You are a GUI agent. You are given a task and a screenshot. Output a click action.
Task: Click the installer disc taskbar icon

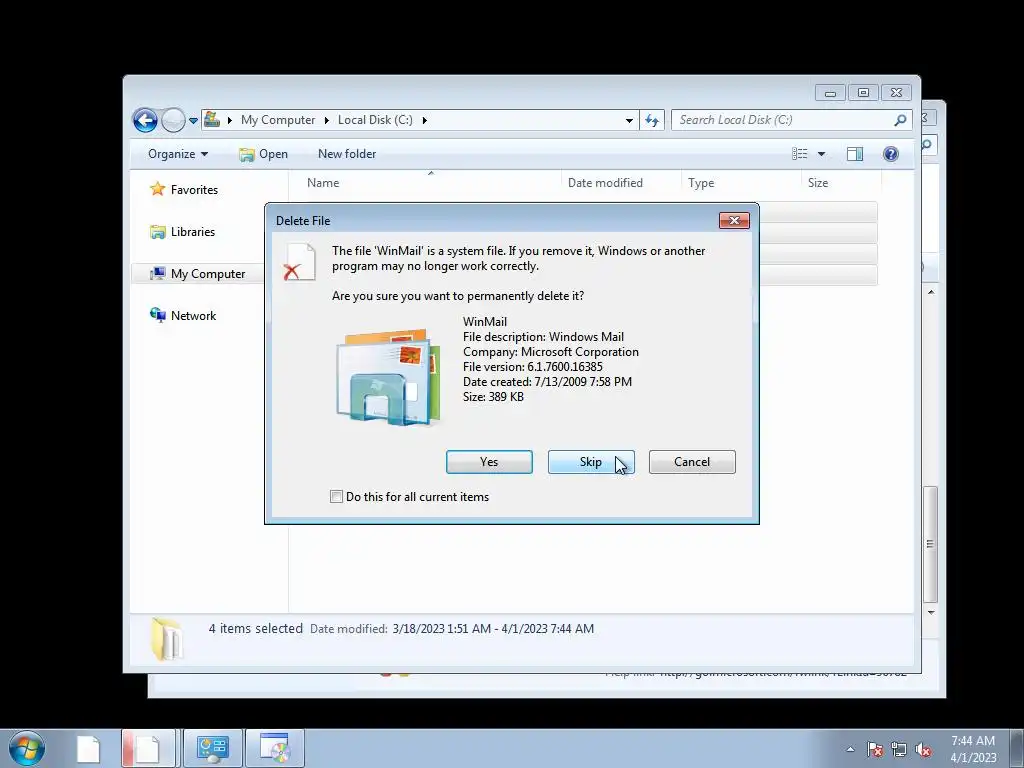275,749
